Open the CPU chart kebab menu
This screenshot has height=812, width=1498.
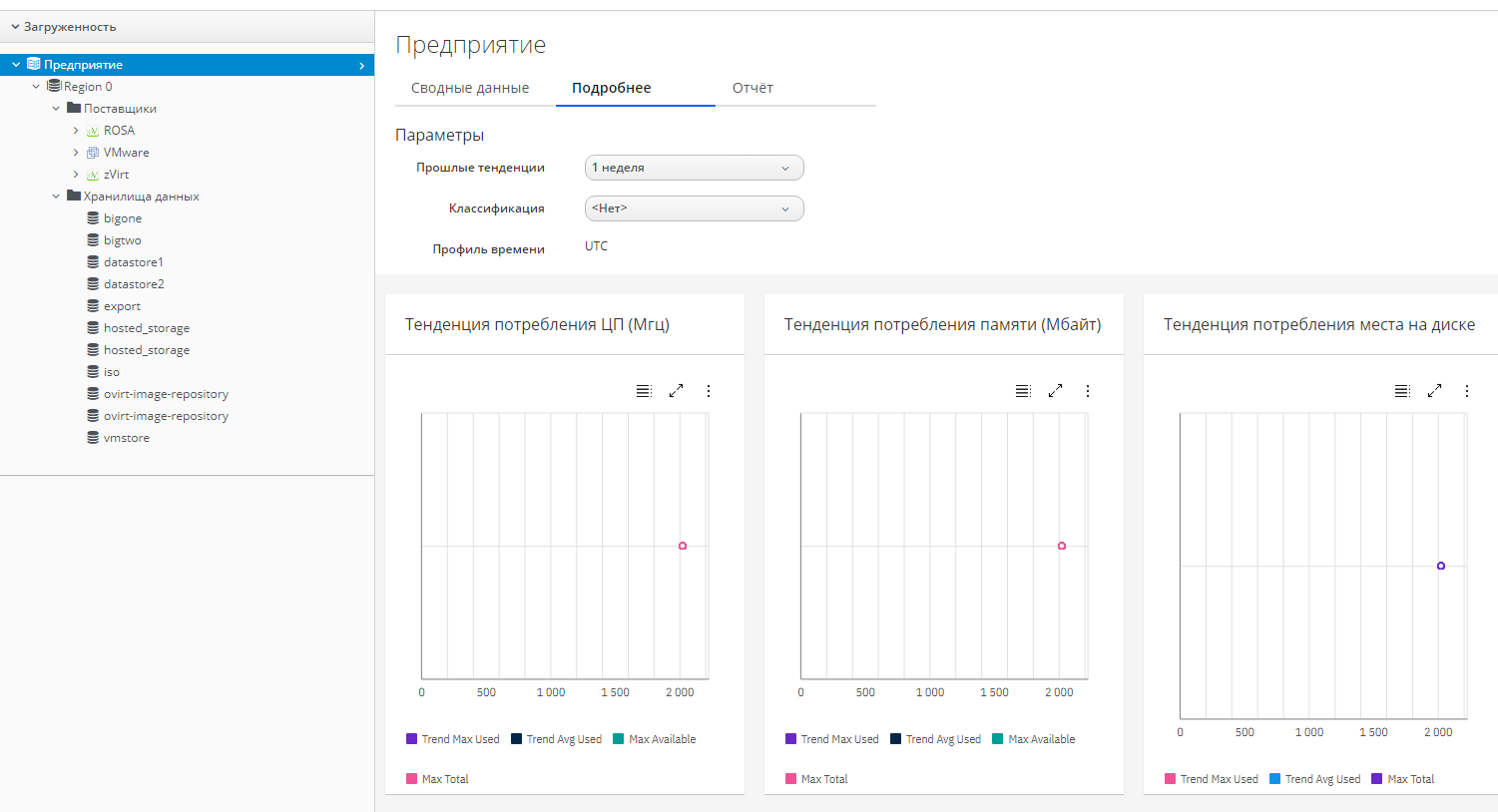tap(709, 391)
